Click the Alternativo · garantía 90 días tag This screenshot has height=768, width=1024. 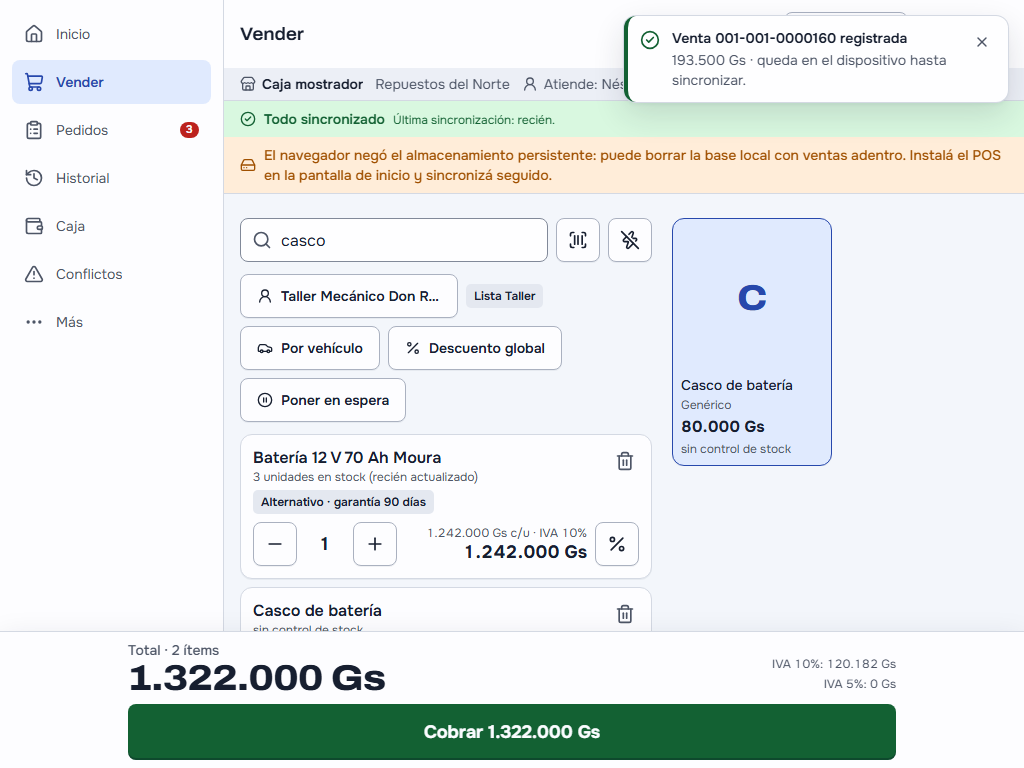point(344,502)
